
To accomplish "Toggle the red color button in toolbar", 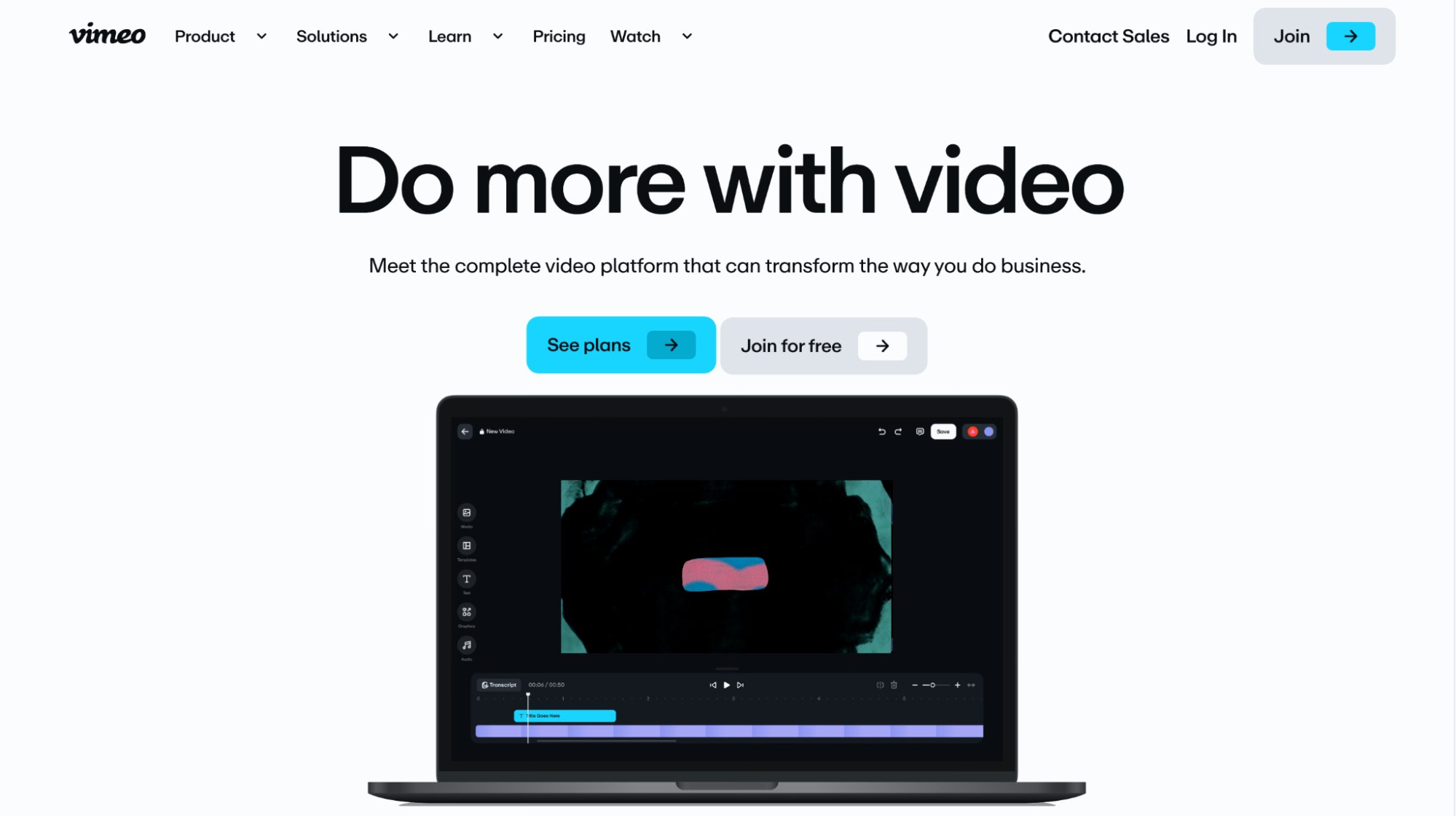I will [972, 431].
